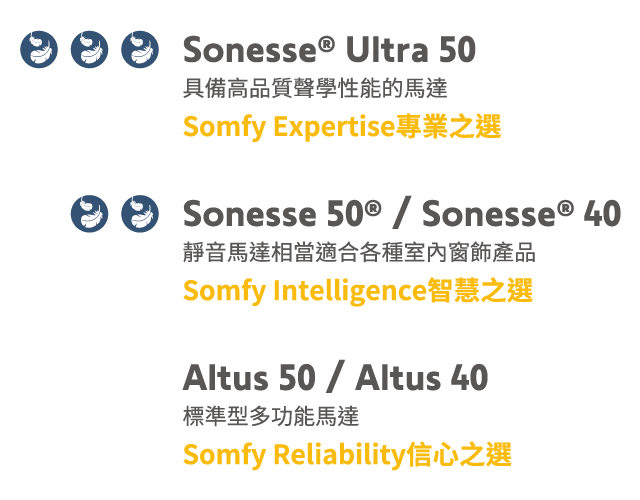Click the slash between Sonesse 50 and Sonesse 40
640x500 pixels.
pyautogui.click(x=402, y=213)
